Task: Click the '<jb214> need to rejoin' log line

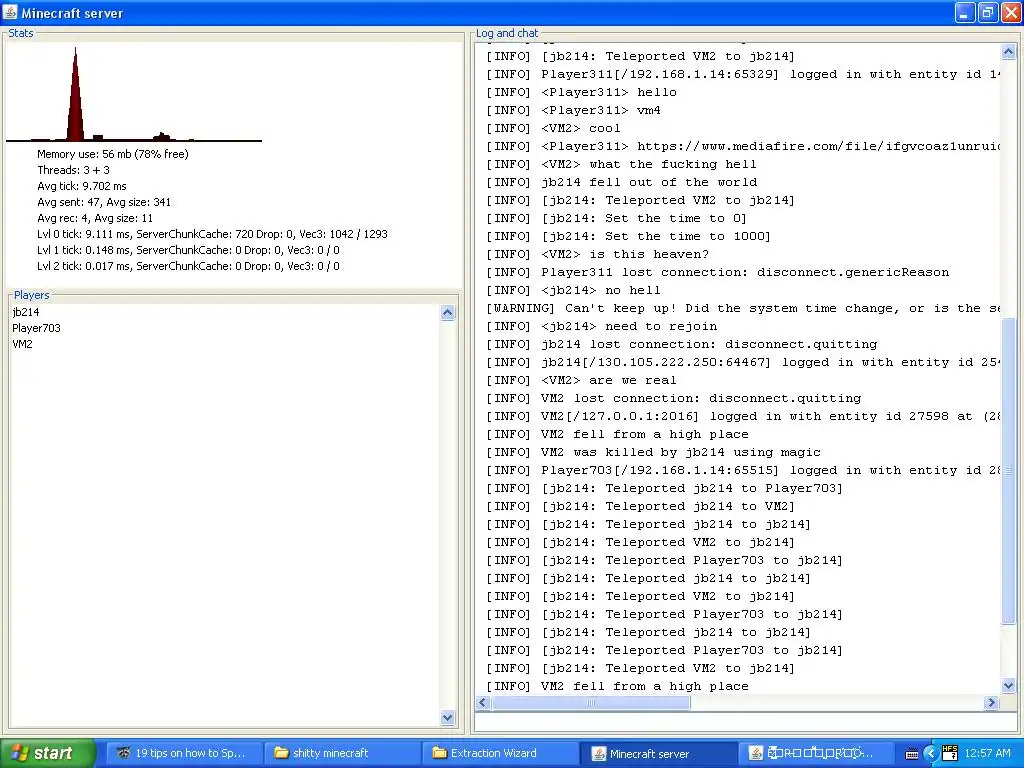Action: tap(601, 327)
